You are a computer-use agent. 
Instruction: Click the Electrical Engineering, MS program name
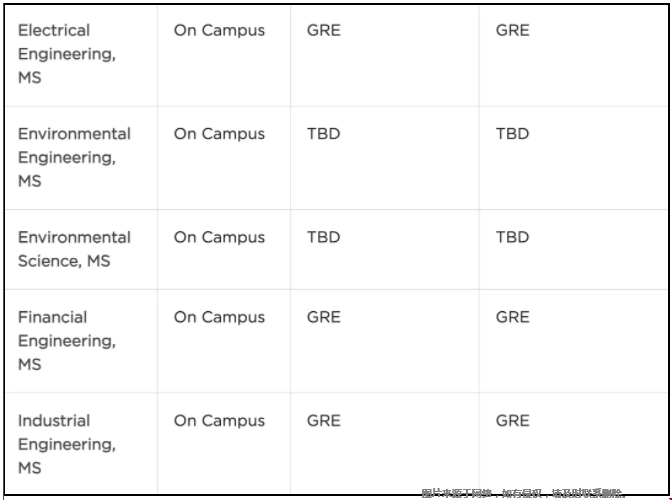67,54
